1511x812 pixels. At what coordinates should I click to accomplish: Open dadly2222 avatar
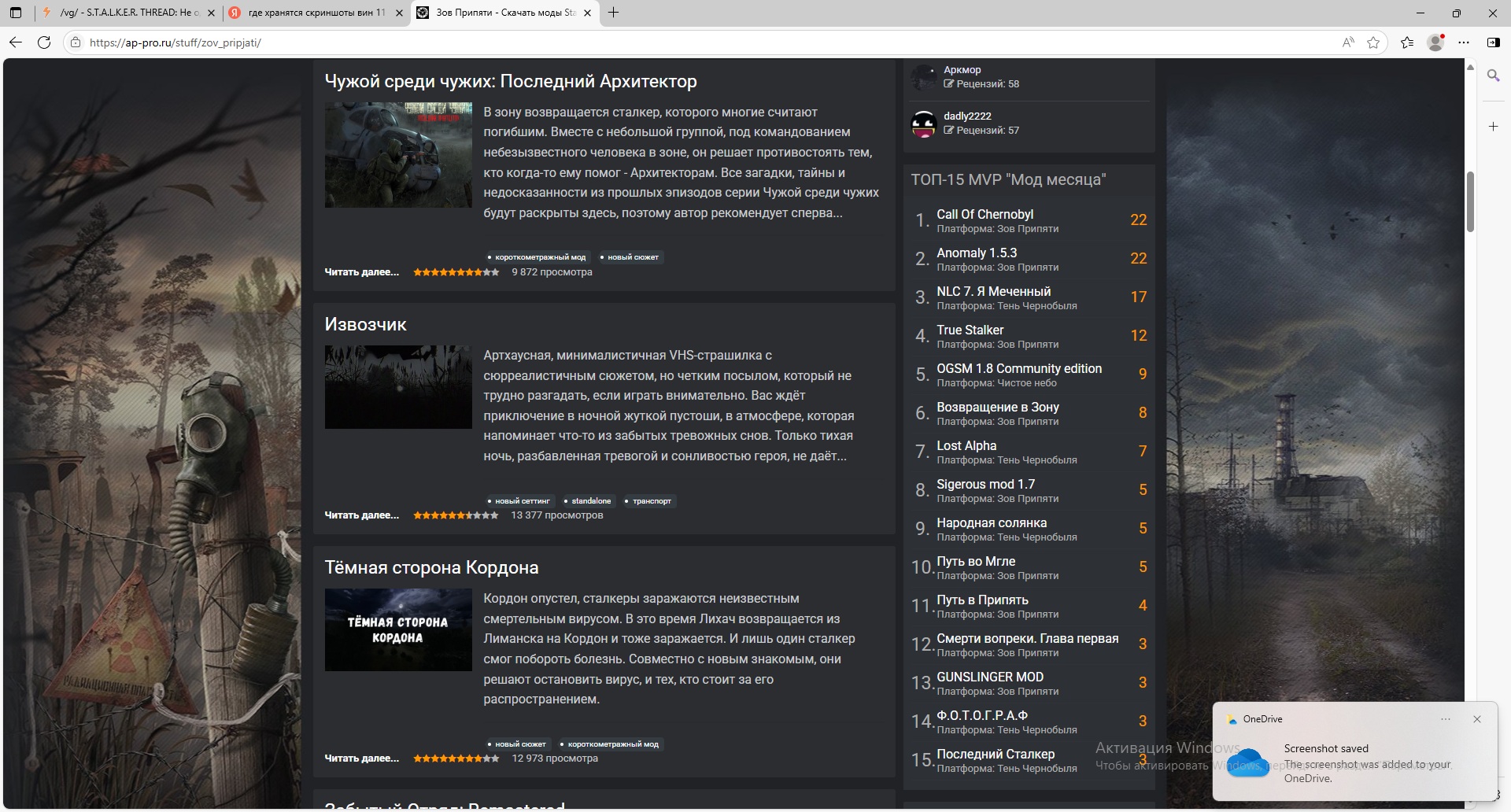[x=924, y=124]
